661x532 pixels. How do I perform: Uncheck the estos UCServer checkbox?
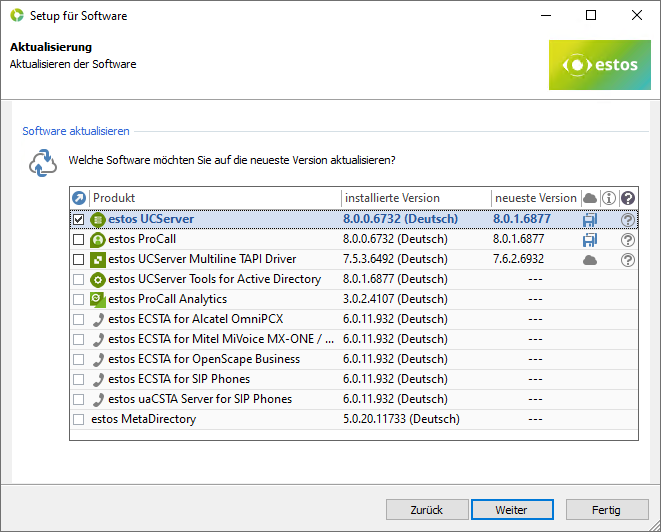[79, 219]
